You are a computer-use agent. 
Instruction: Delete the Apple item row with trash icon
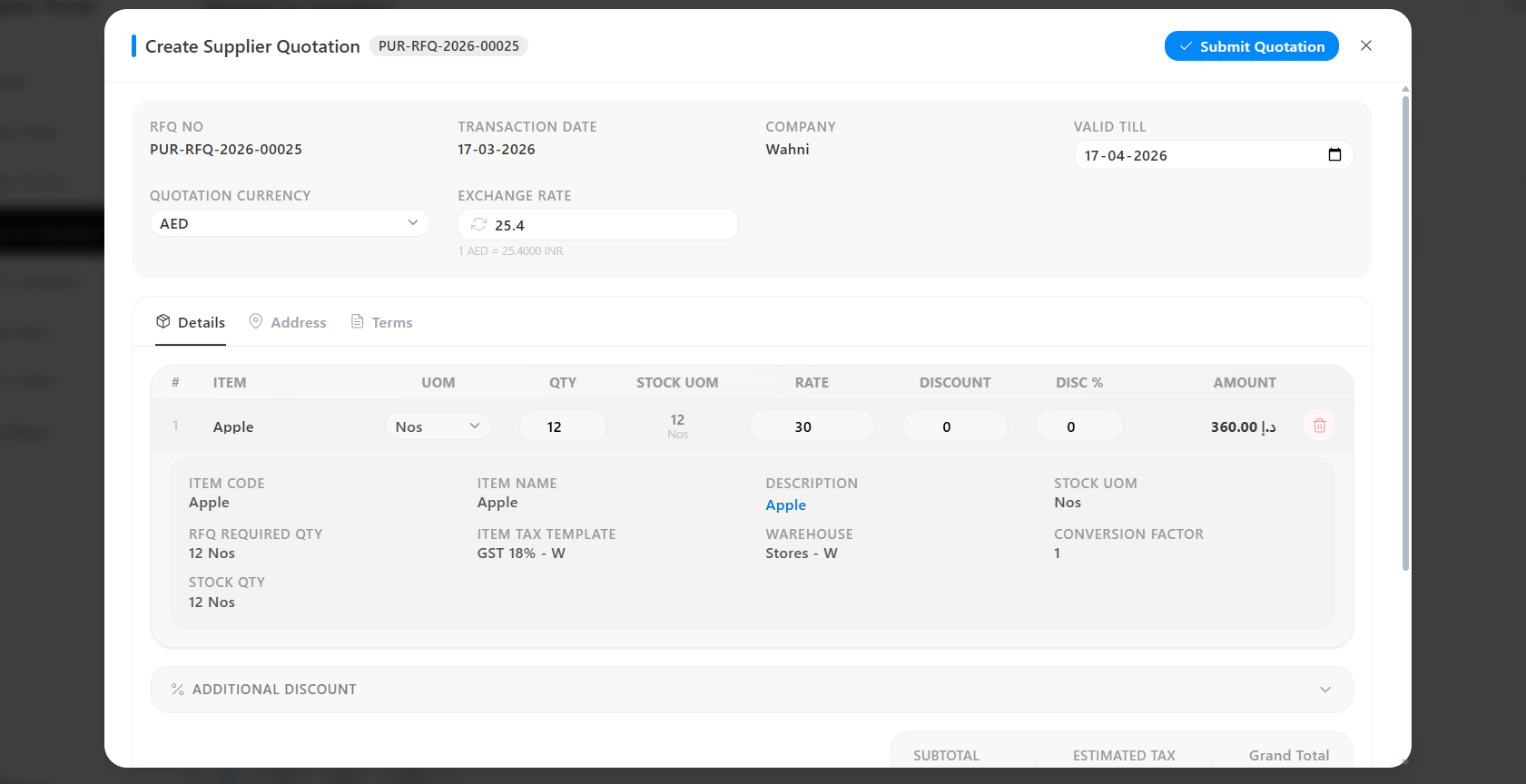[1319, 426]
